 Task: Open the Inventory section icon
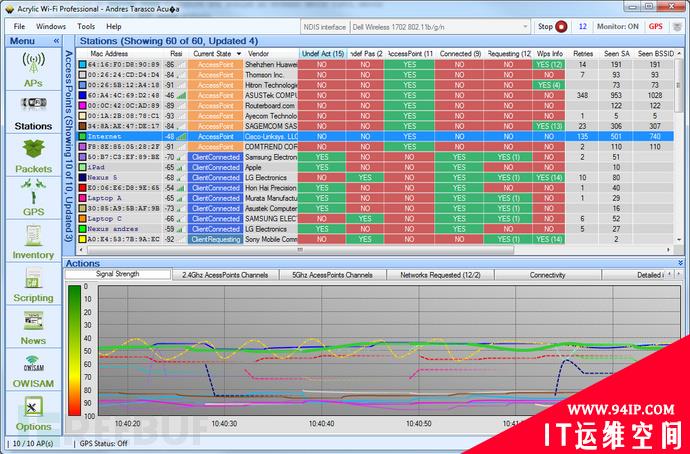(33, 235)
